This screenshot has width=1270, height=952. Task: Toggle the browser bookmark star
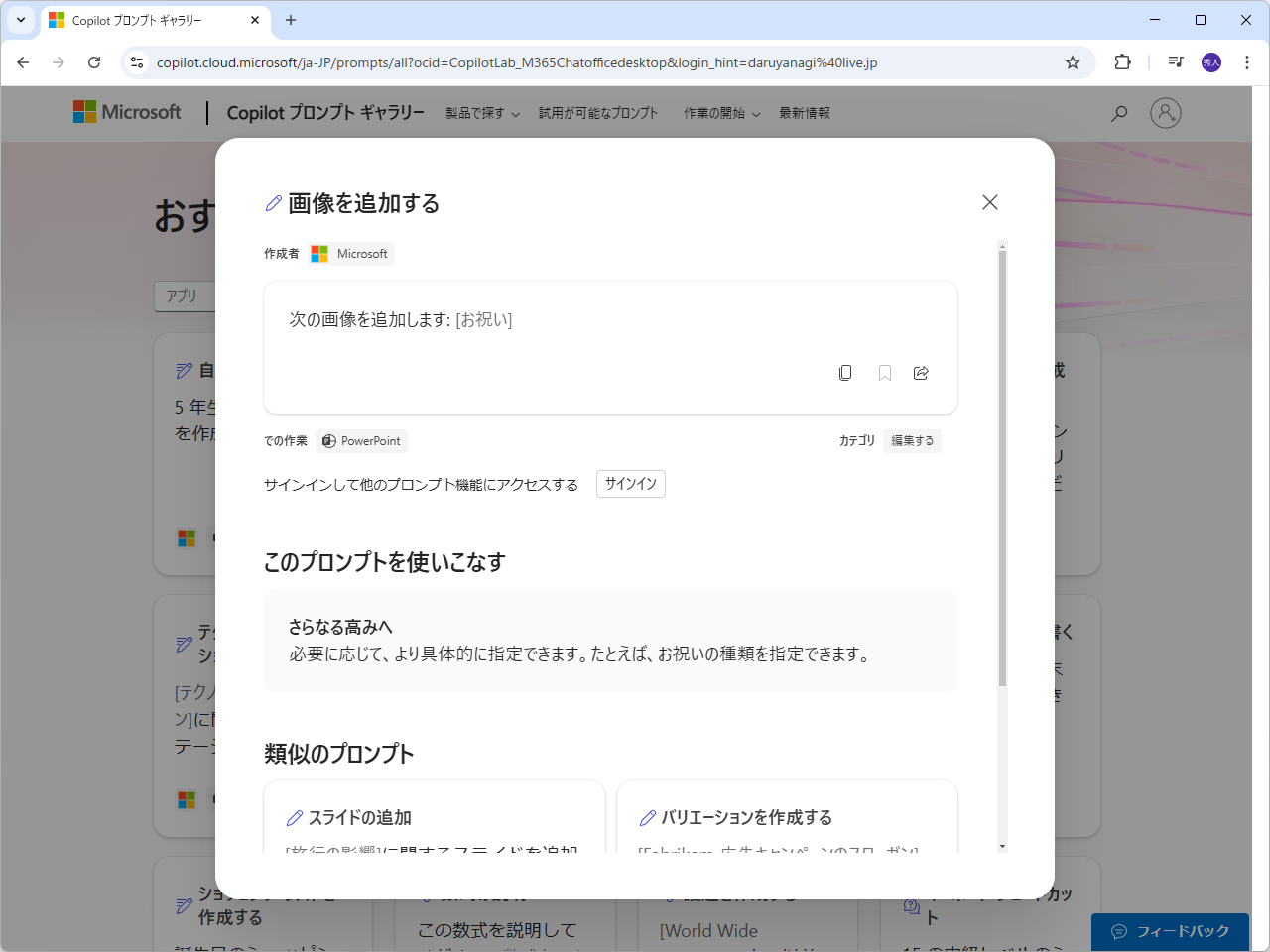[1072, 61]
